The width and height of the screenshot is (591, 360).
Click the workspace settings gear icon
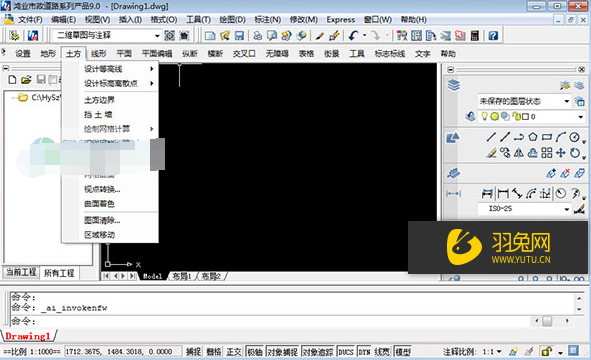(170, 36)
